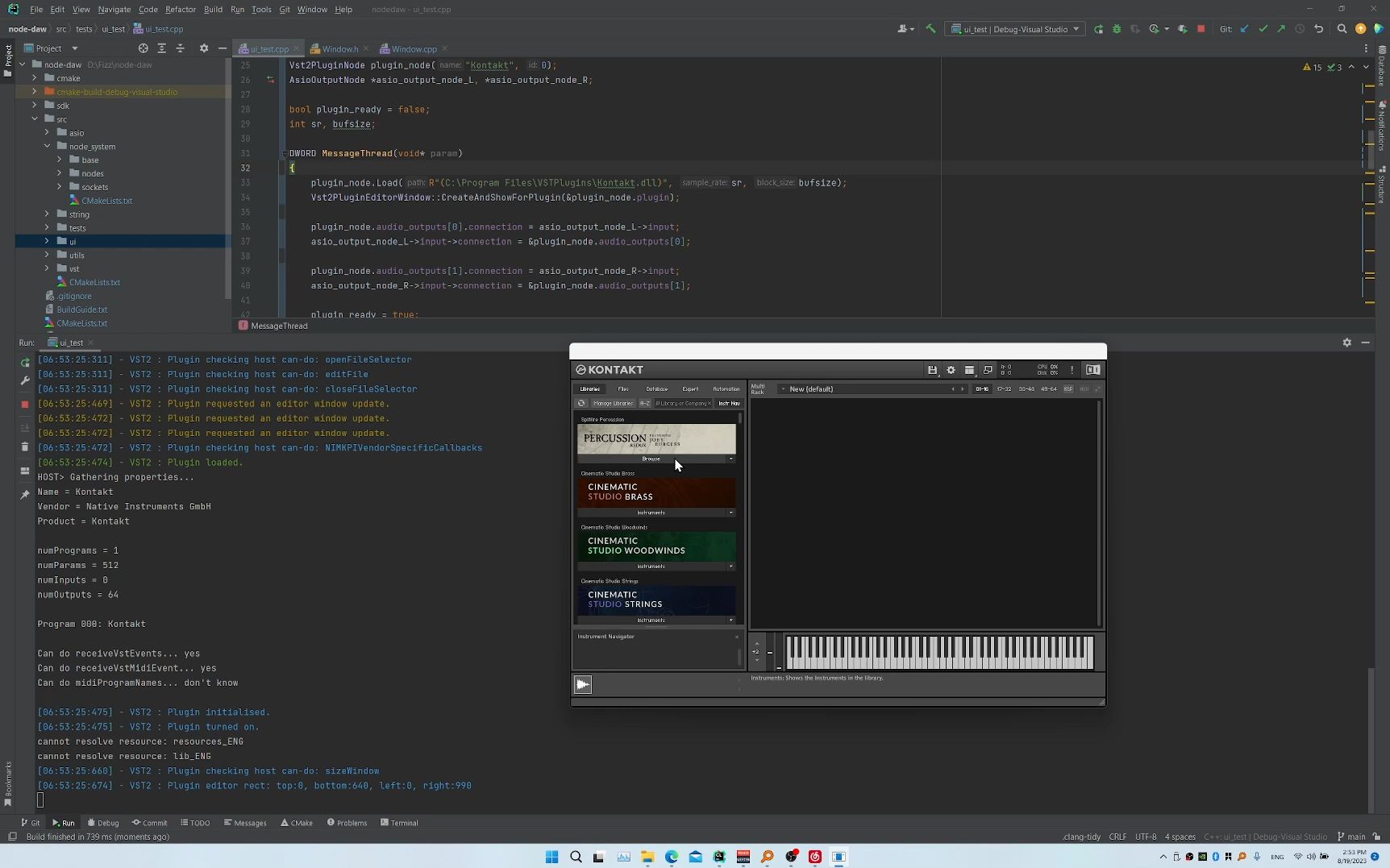Open the Navigate menu

(x=114, y=9)
